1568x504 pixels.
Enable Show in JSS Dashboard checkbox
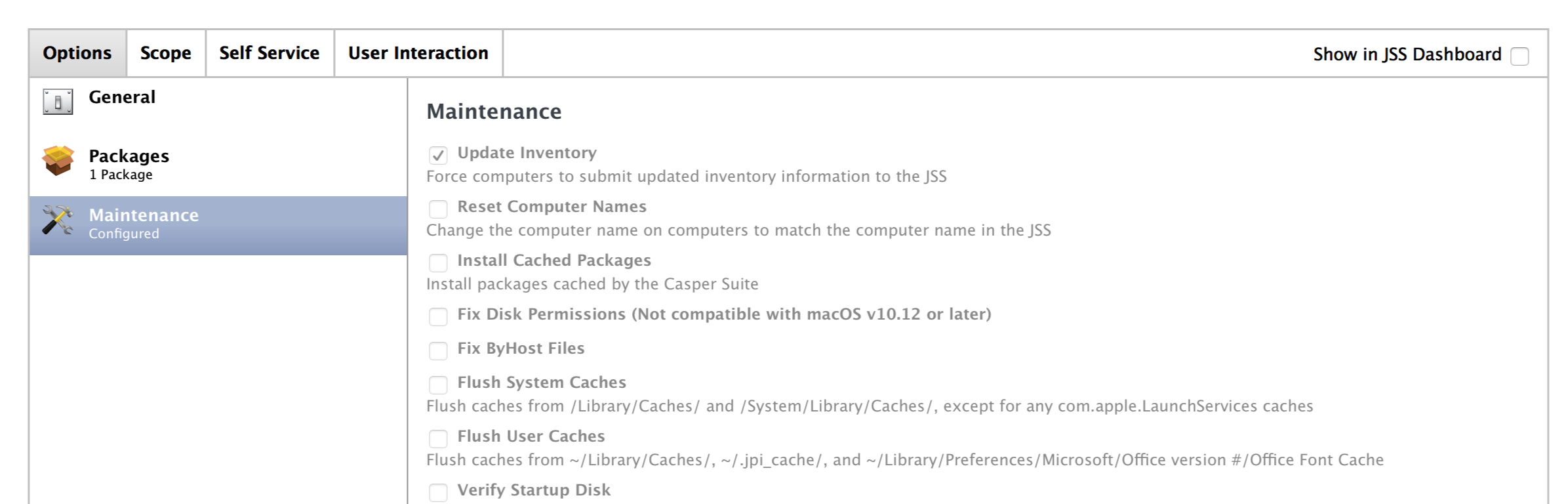pyautogui.click(x=1519, y=56)
